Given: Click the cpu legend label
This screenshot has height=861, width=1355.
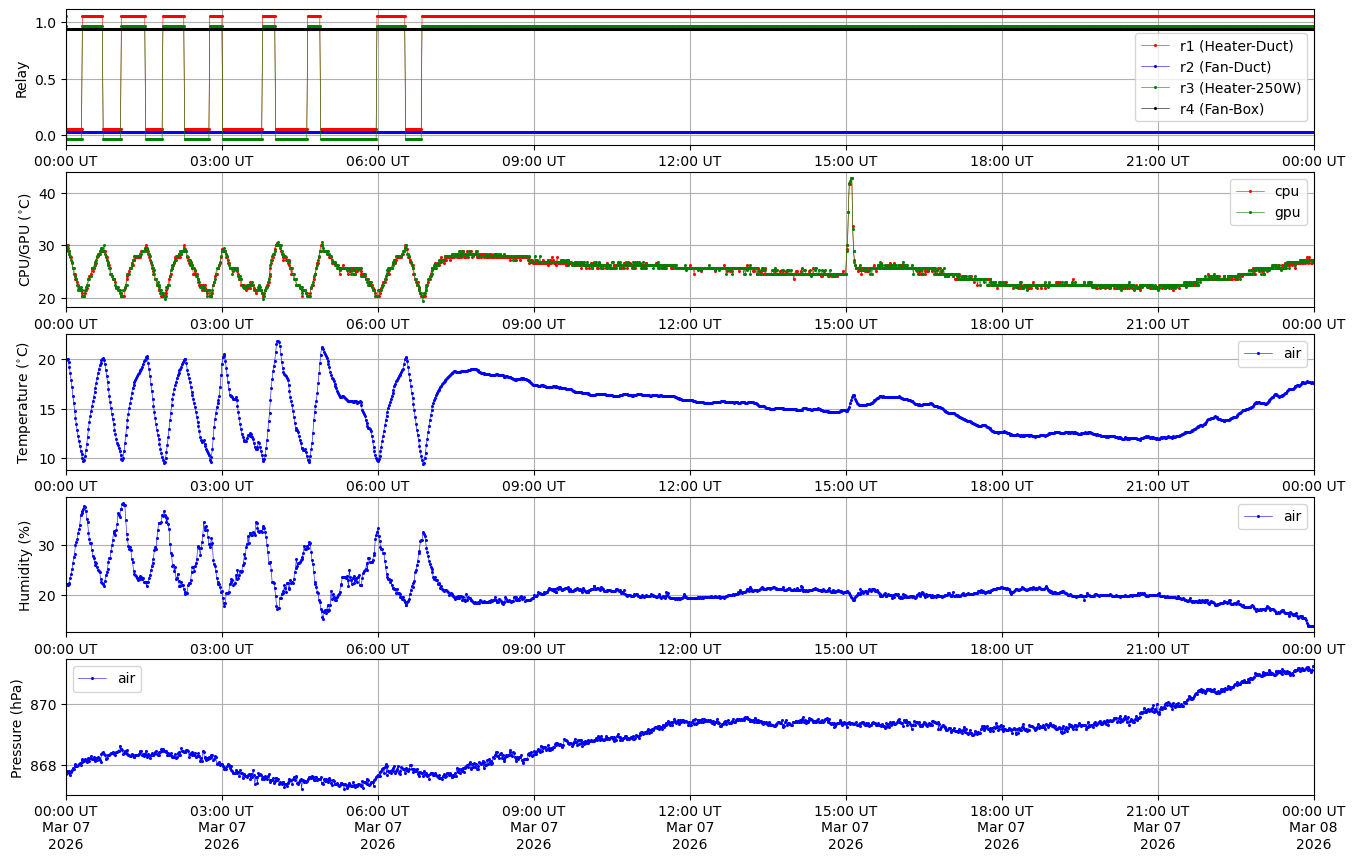Looking at the screenshot, I should pyautogui.click(x=1286, y=191).
